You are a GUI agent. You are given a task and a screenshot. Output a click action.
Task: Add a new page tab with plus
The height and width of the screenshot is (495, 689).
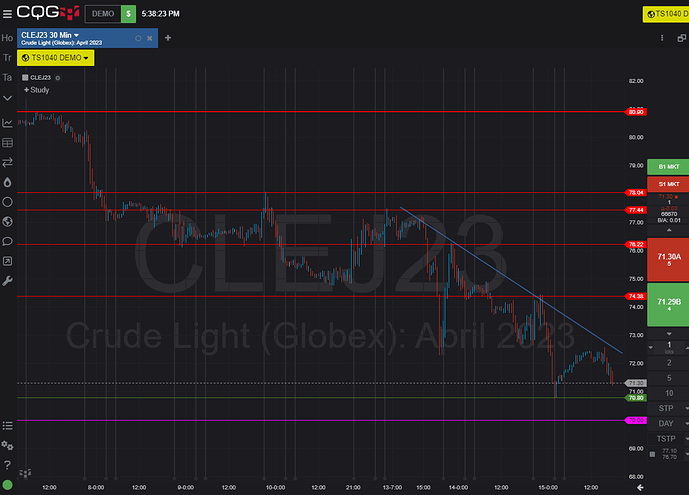[x=168, y=38]
